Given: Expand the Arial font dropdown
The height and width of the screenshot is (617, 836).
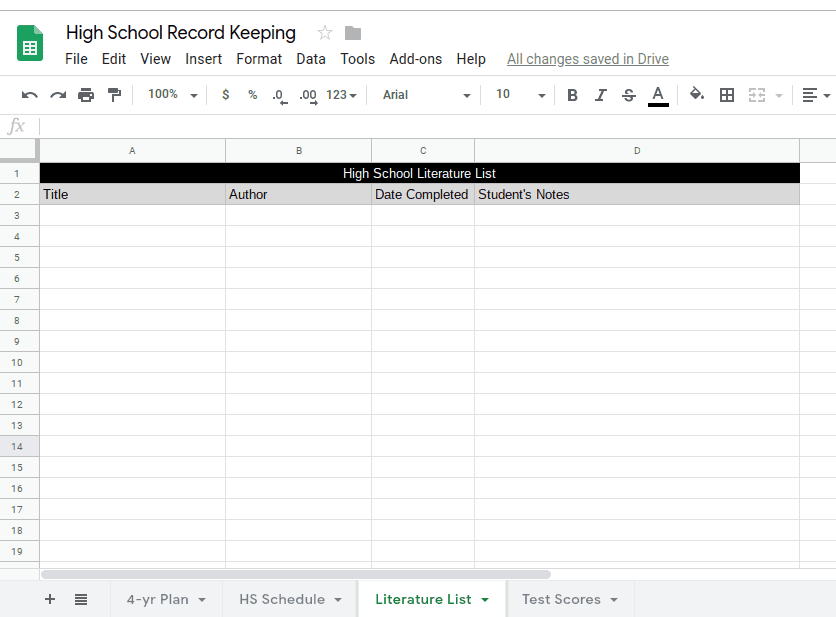Looking at the screenshot, I should [426, 95].
